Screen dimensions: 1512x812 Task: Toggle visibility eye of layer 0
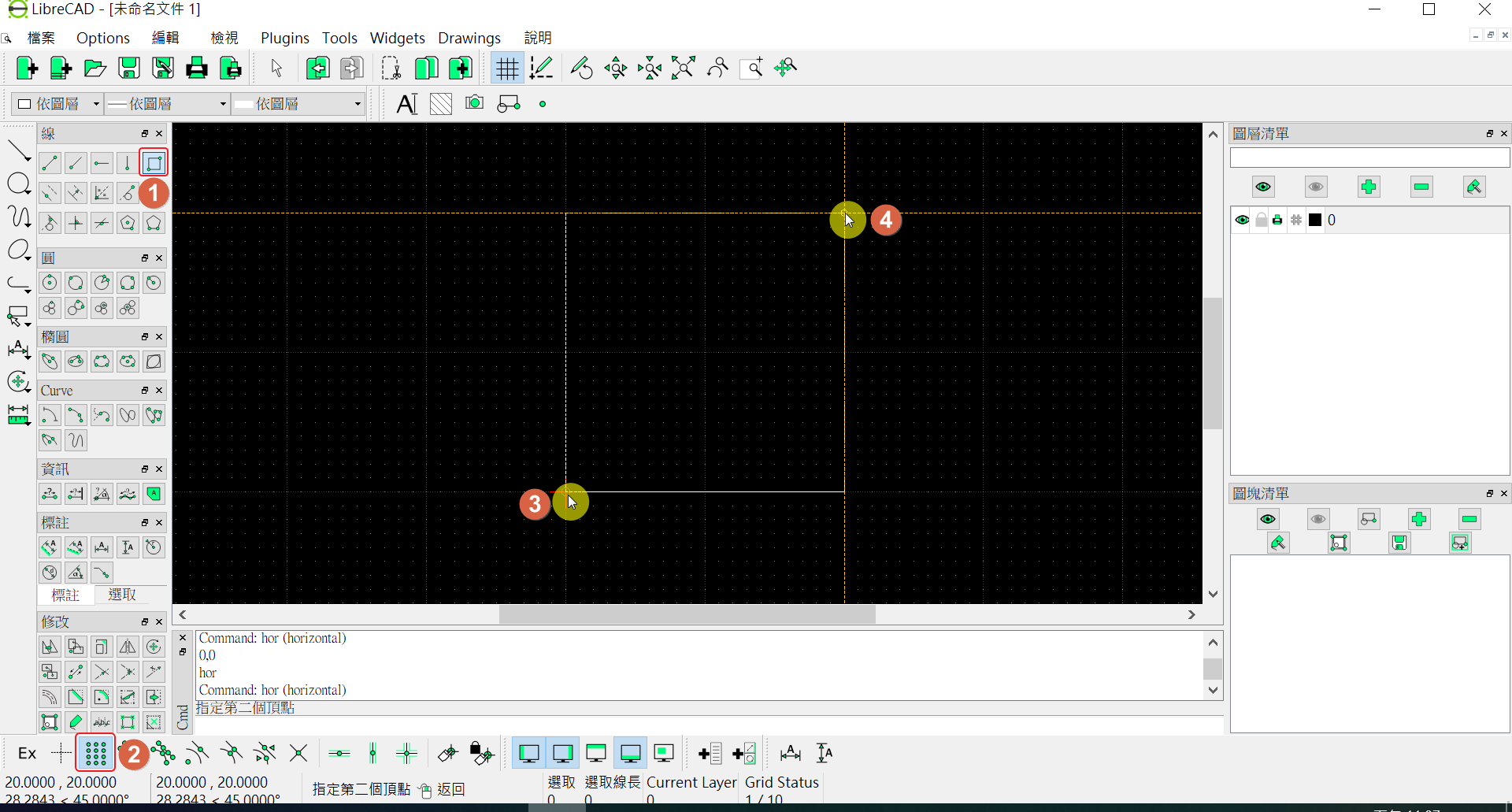tap(1242, 220)
